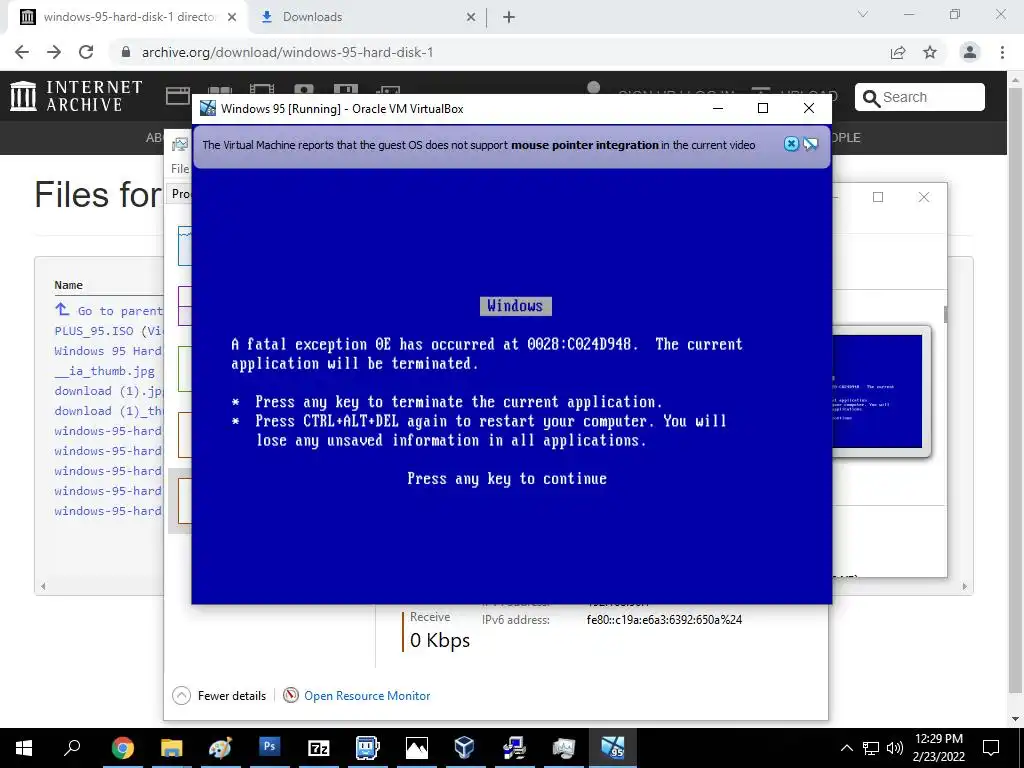Open the PLUS_95.ISO file link
The height and width of the screenshot is (768, 1024).
[x=108, y=331]
